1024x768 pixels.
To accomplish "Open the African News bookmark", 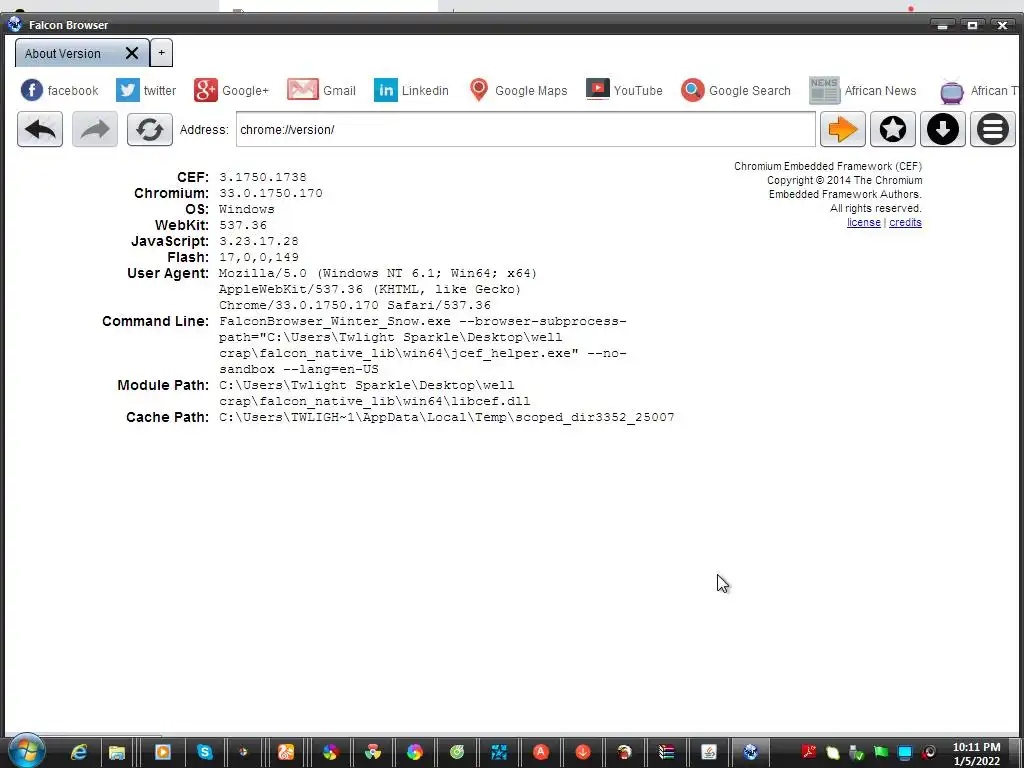I will 862,90.
